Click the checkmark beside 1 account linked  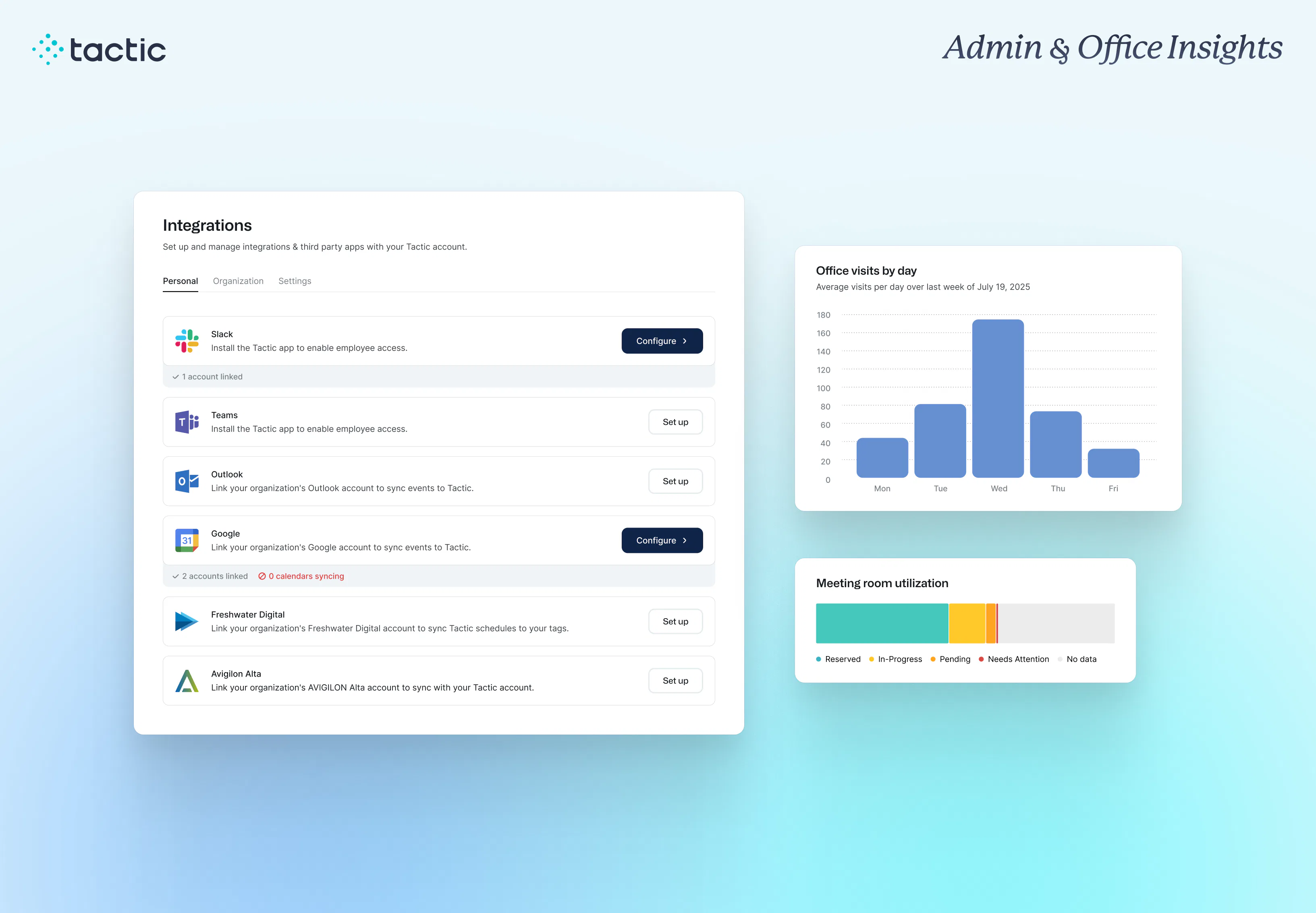176,377
